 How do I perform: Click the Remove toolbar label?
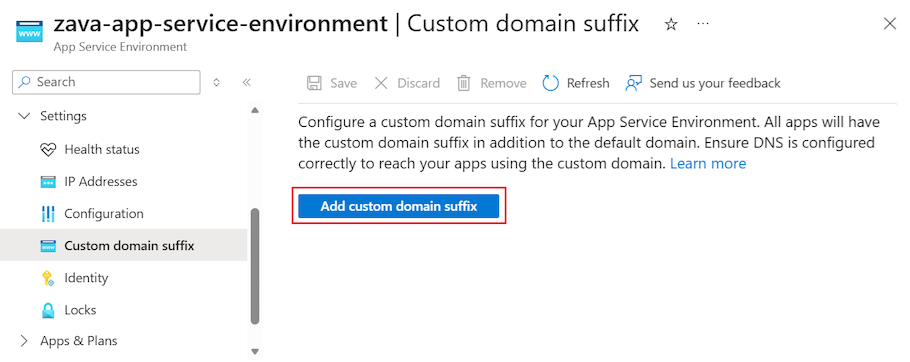(503, 83)
